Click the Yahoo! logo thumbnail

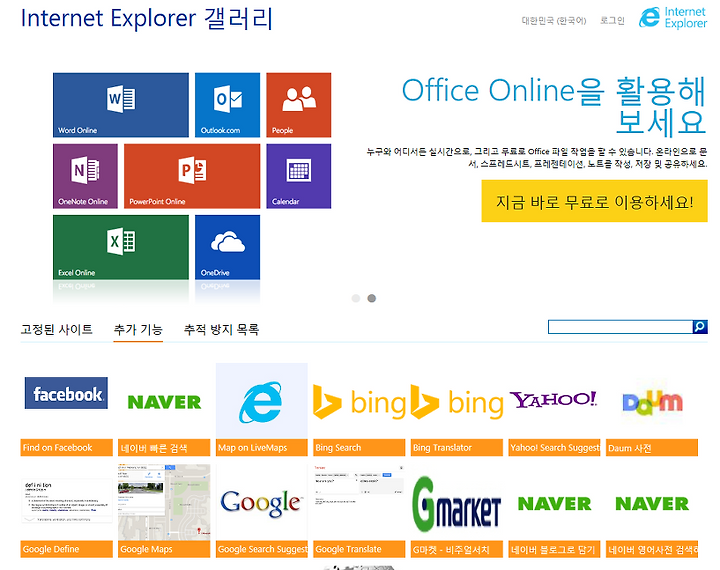tap(554, 400)
